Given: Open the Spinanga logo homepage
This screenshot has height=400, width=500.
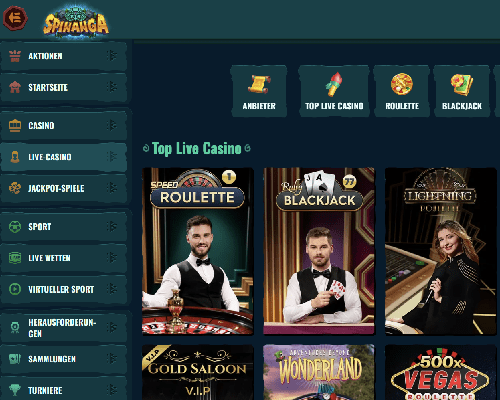Looking at the screenshot, I should [76, 22].
